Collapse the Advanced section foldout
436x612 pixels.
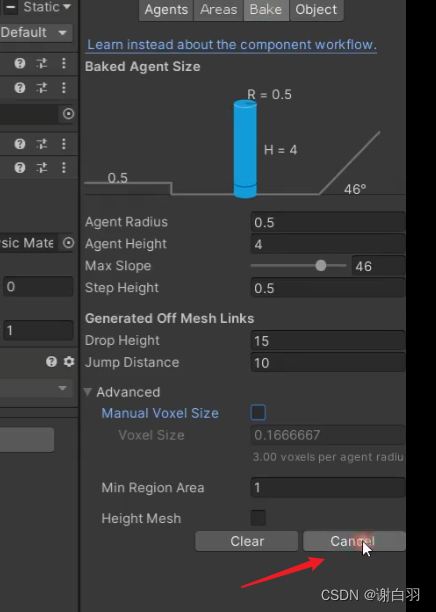(88, 392)
